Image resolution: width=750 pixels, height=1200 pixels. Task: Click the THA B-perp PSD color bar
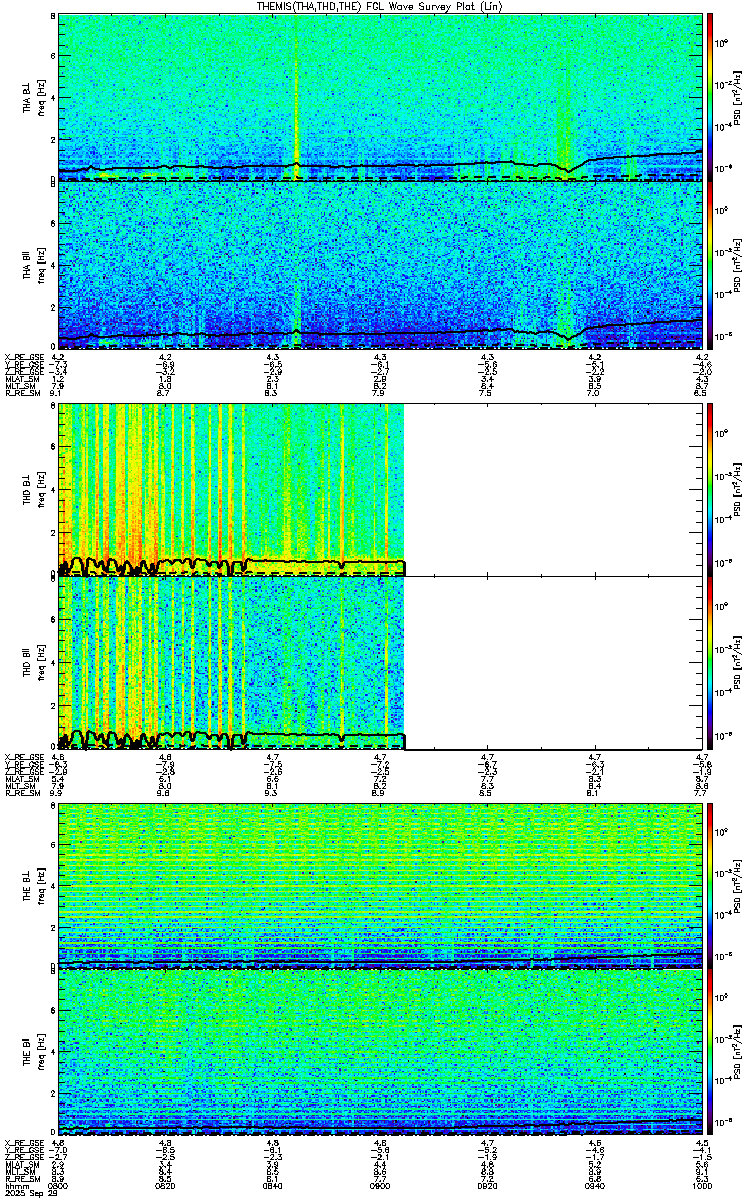[x=710, y=97]
